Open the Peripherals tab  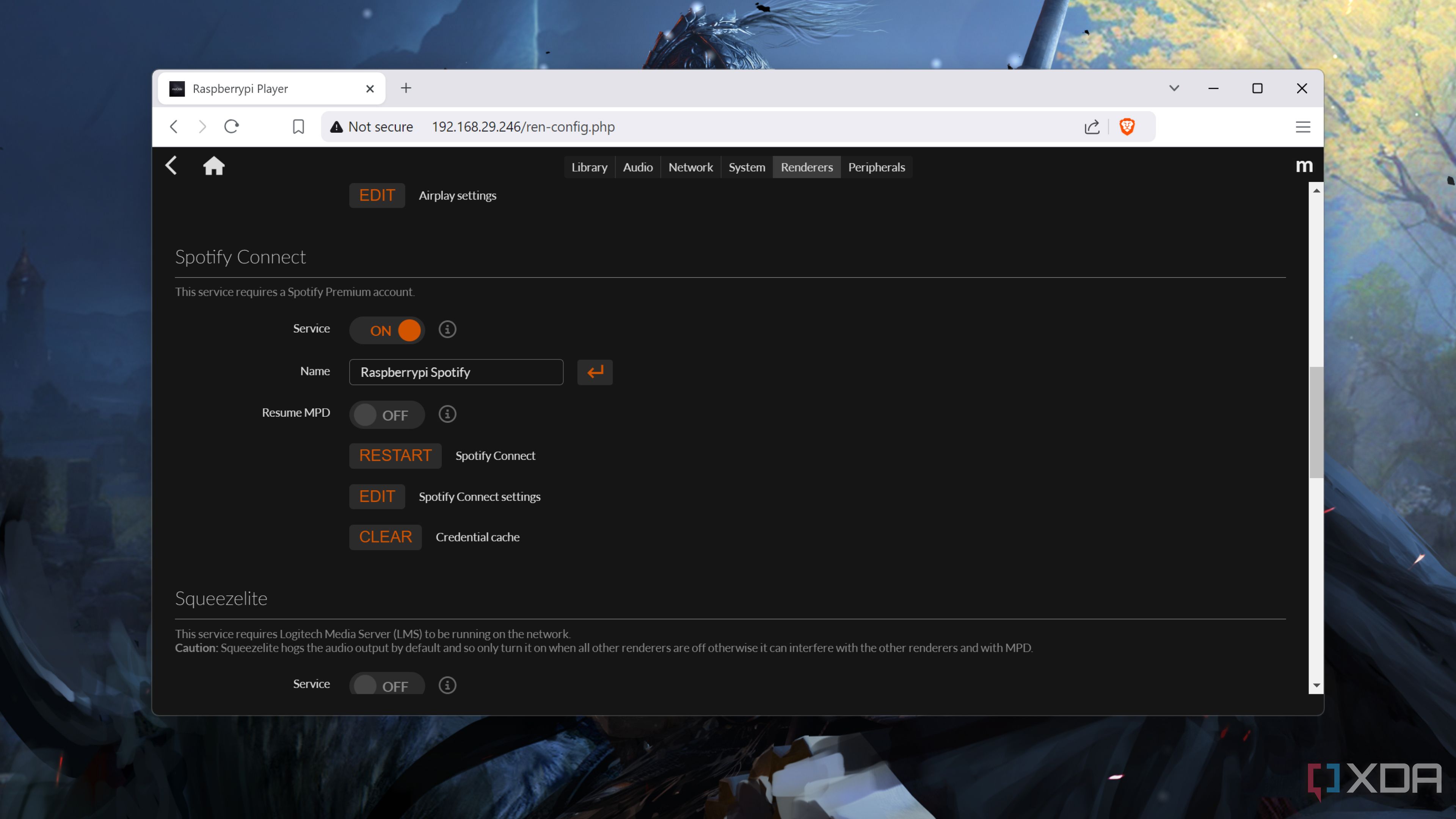tap(876, 167)
